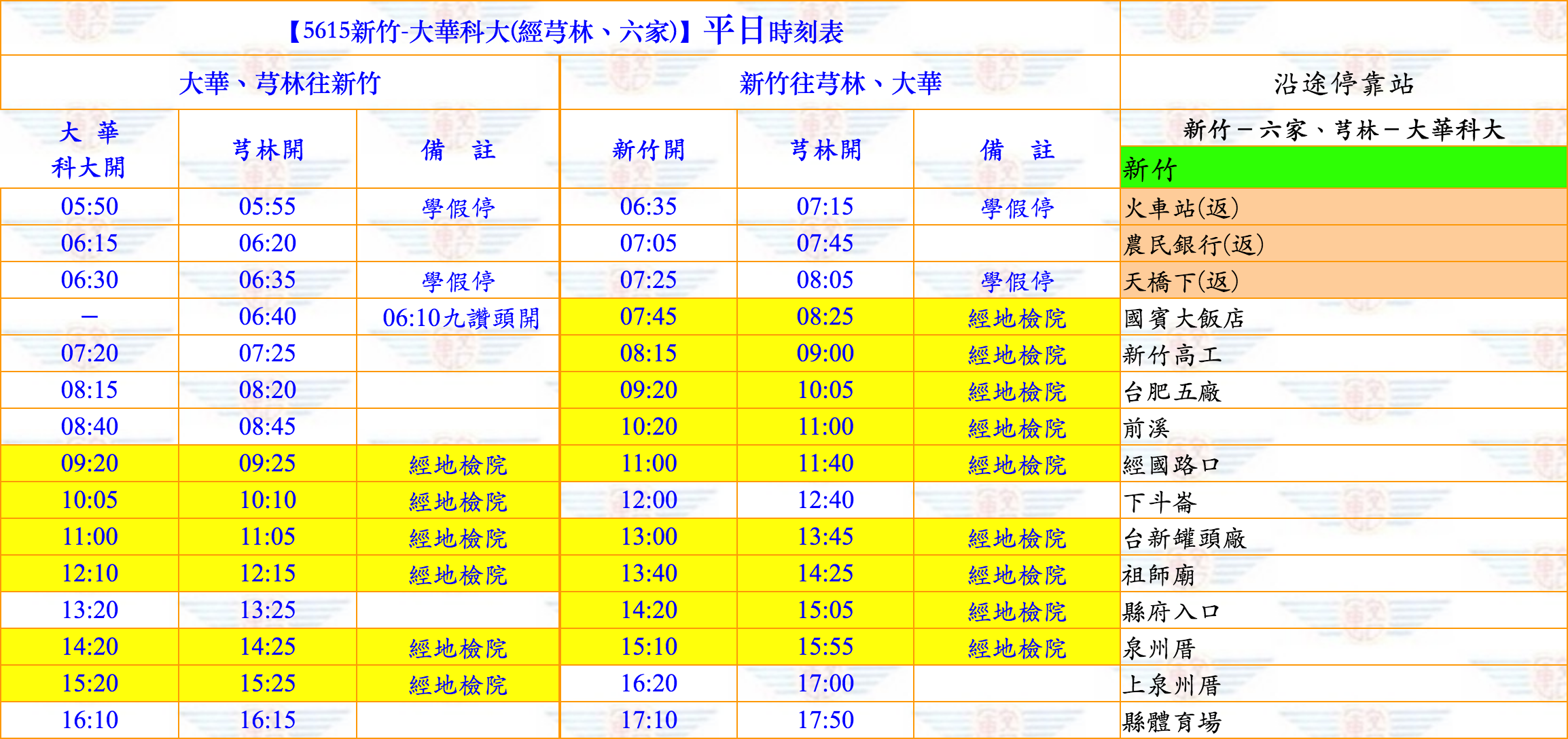
Task: Click the 16:10 大華科大 departure time
Action: point(90,719)
